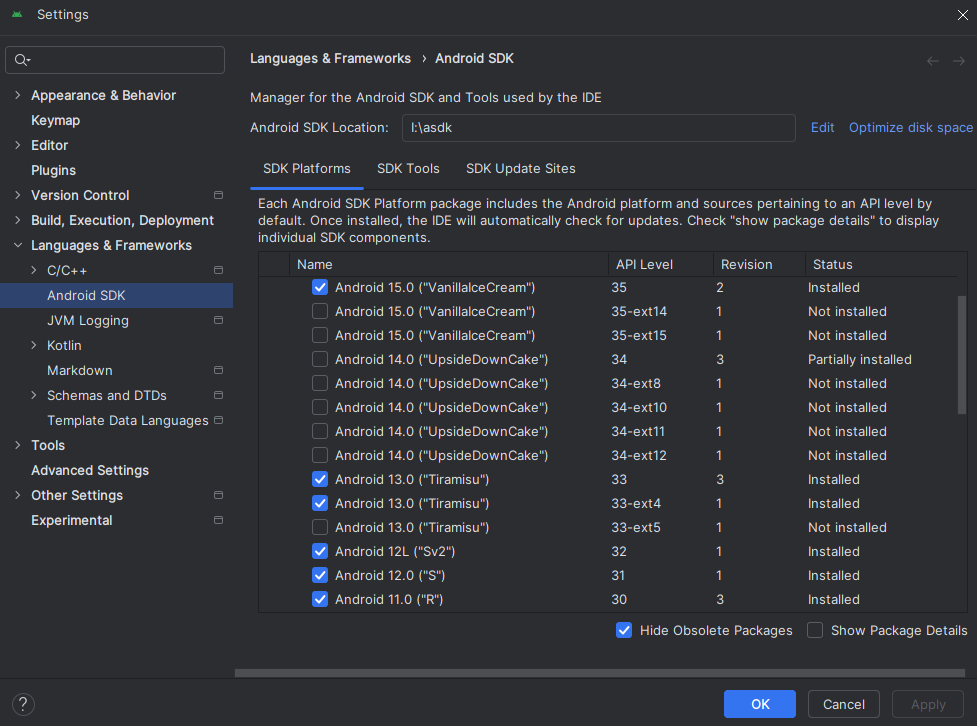Switch to SDK Platforms tab
Image resolution: width=977 pixels, height=726 pixels.
307,169
